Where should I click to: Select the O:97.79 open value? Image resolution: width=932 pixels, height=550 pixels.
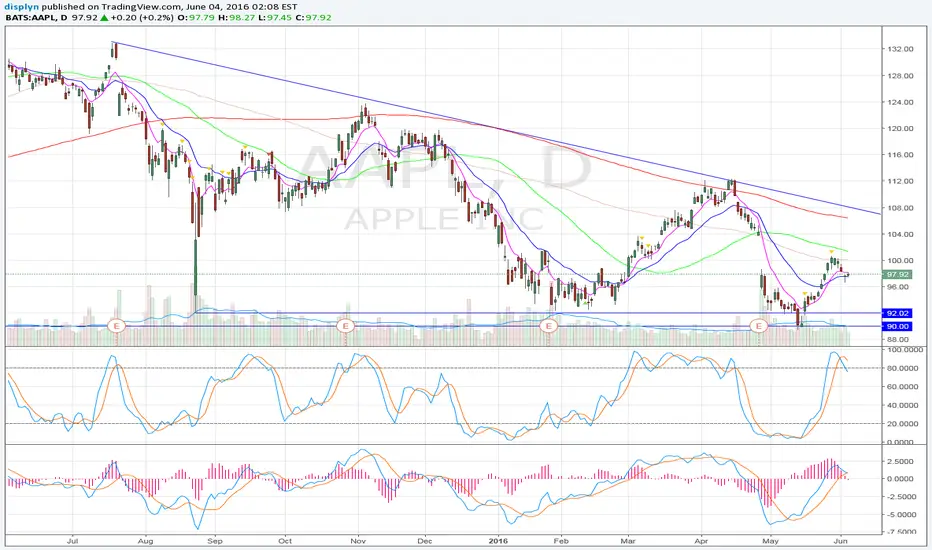pyautogui.click(x=196, y=18)
